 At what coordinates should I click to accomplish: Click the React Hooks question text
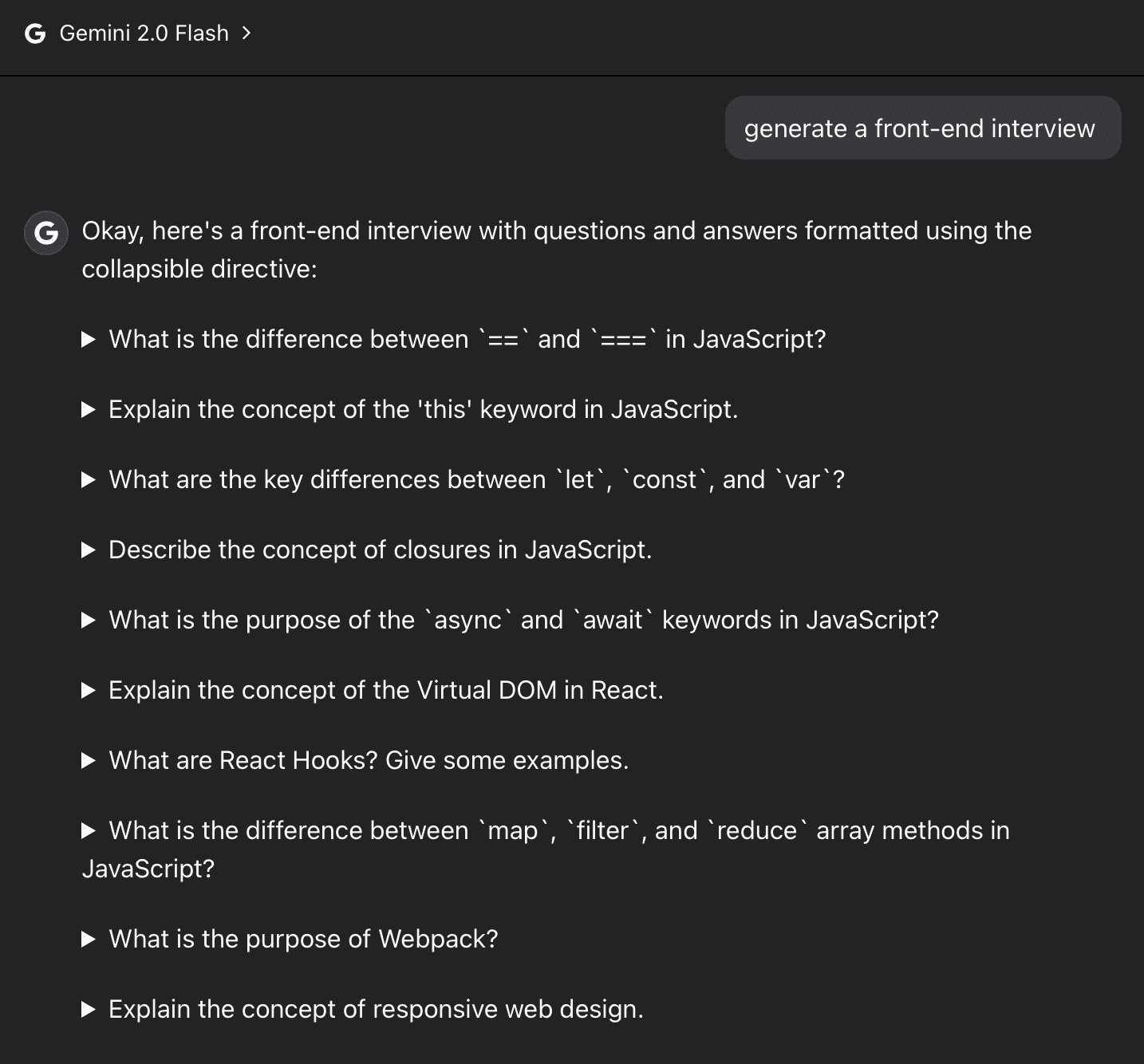(x=369, y=760)
